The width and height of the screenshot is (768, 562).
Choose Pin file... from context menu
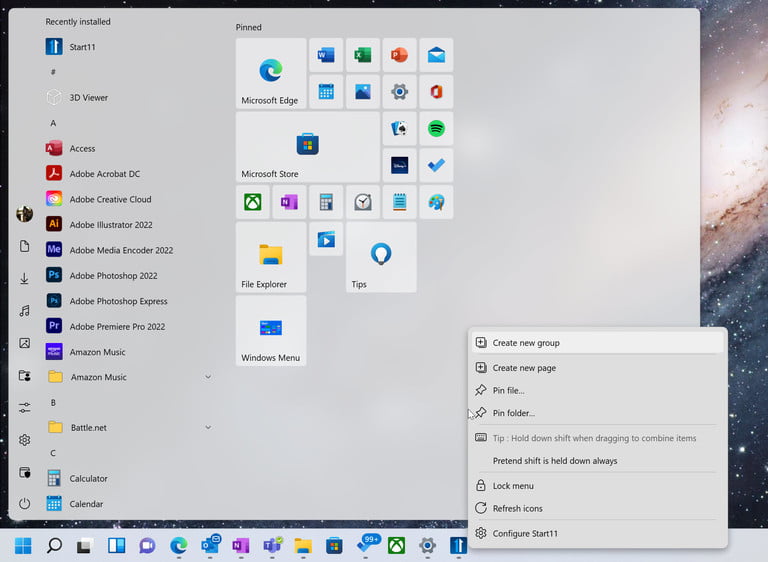[x=598, y=391]
